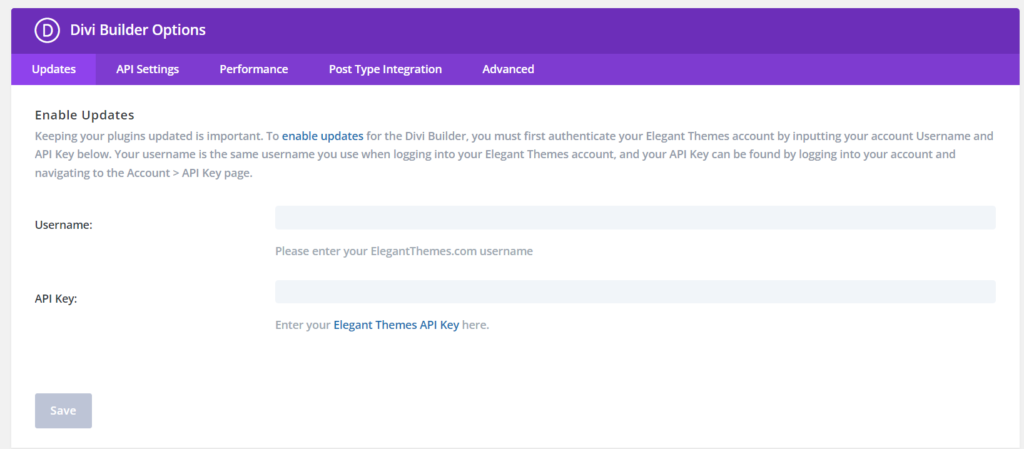Focus the Username input field
This screenshot has height=449, width=1024.
click(x=635, y=217)
